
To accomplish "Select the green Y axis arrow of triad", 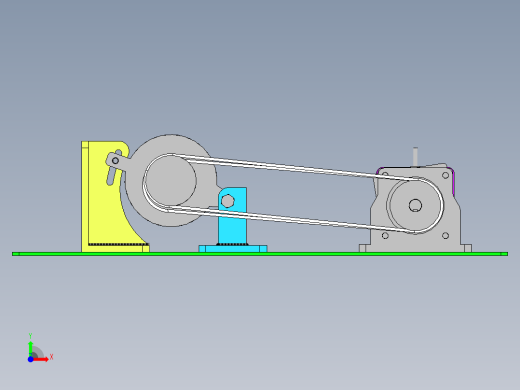I will (31, 349).
